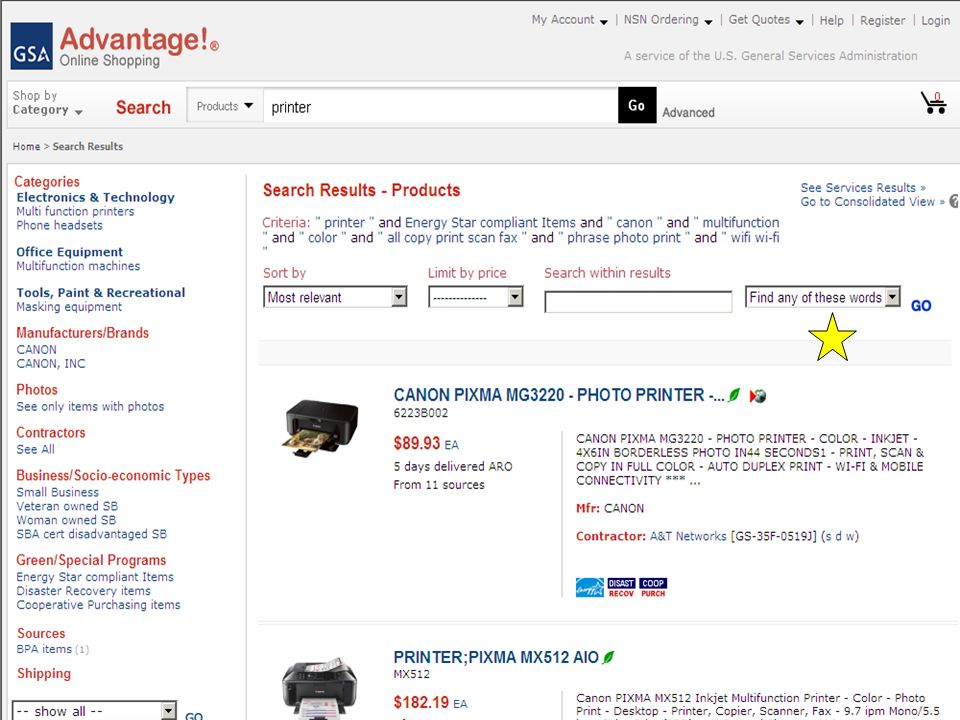Click the Energy Star badge icon

590,588
